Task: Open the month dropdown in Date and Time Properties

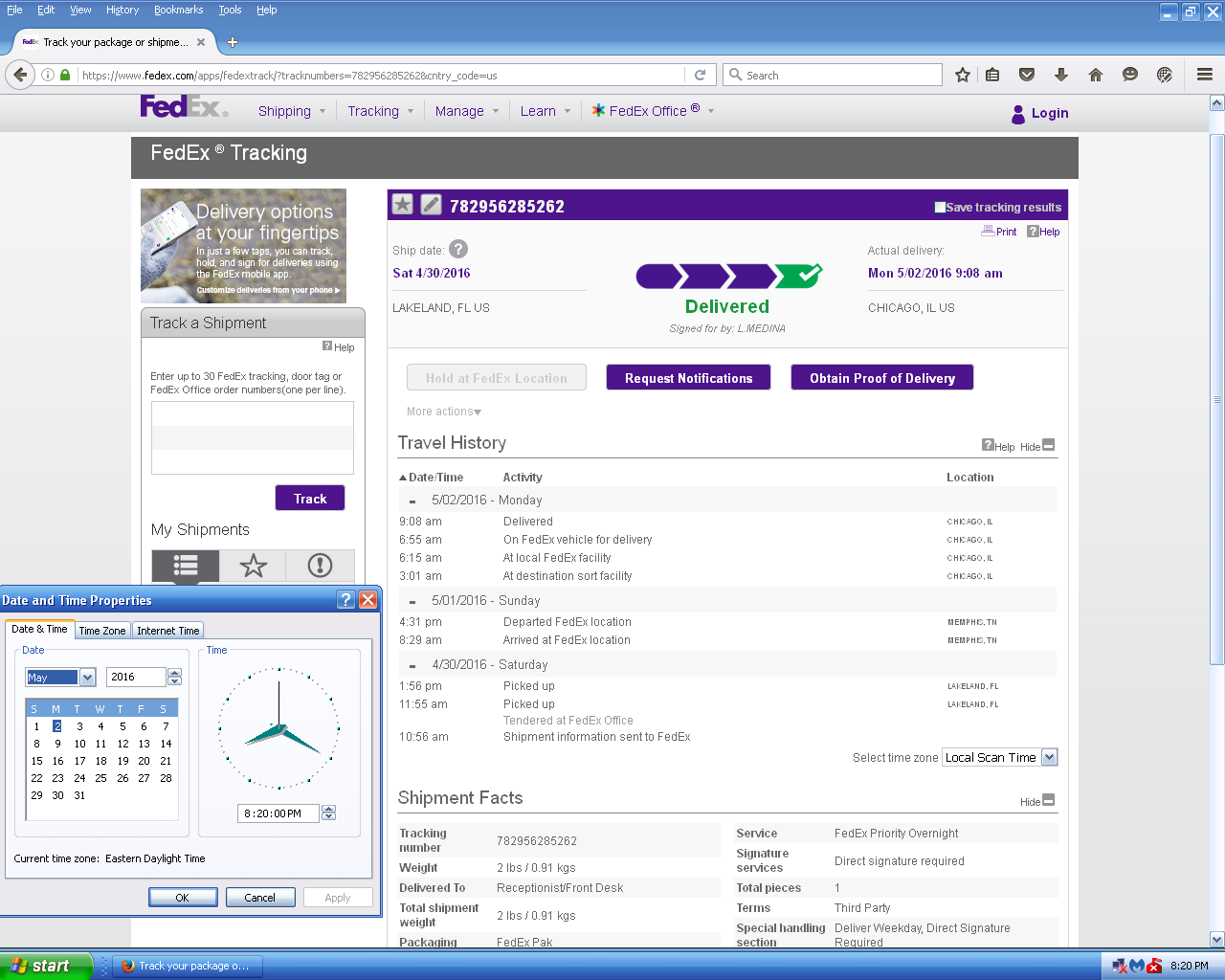Action: point(86,677)
